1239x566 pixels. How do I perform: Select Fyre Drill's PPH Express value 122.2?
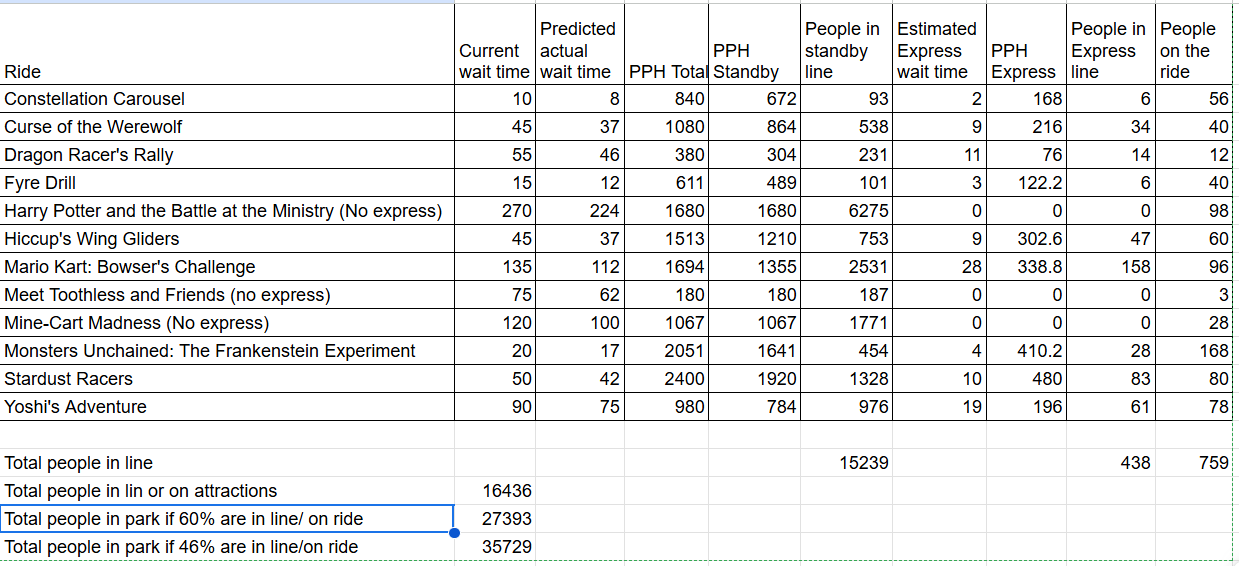1027,183
